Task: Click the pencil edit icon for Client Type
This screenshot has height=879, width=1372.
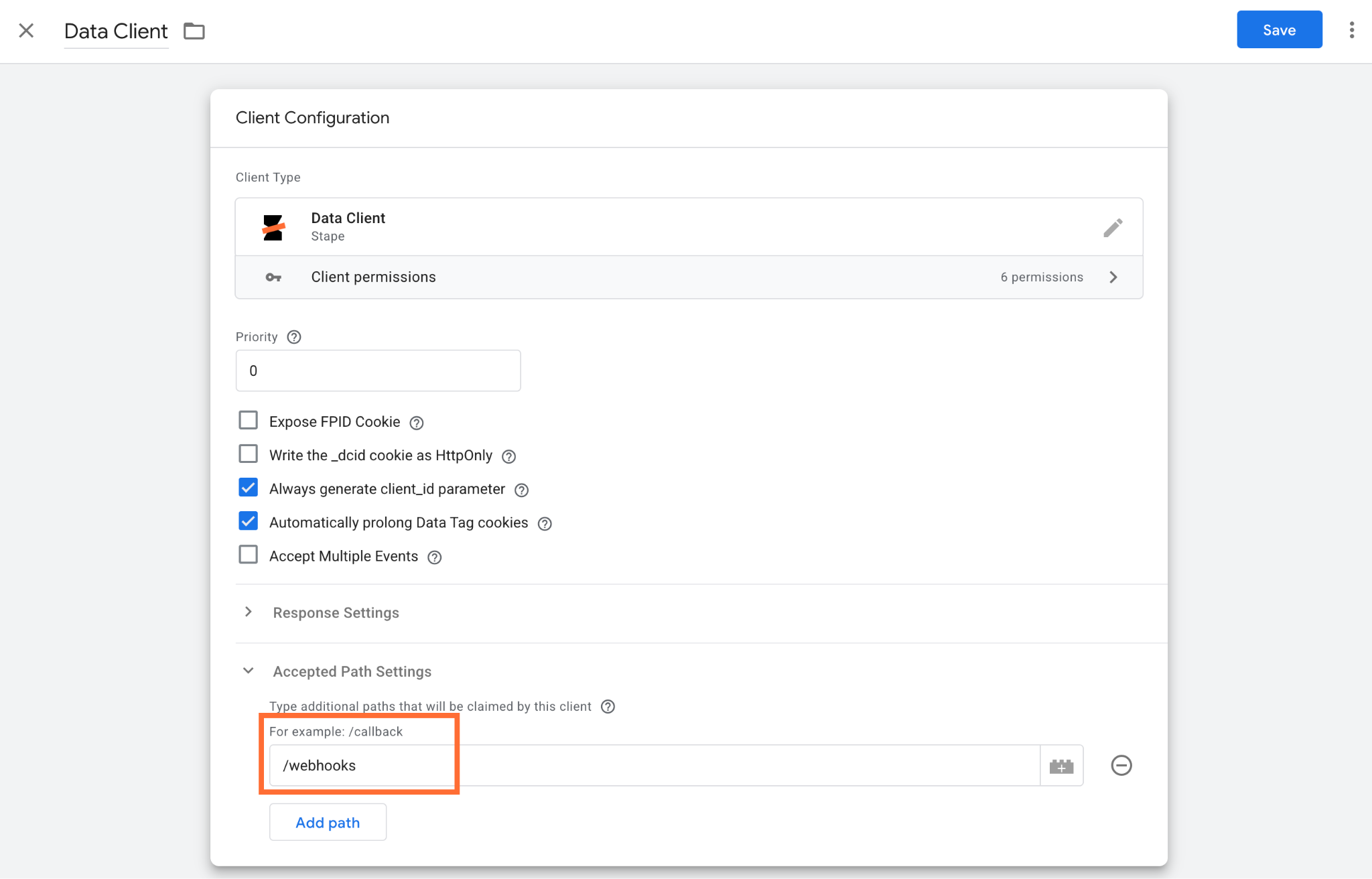Action: coord(1113,228)
